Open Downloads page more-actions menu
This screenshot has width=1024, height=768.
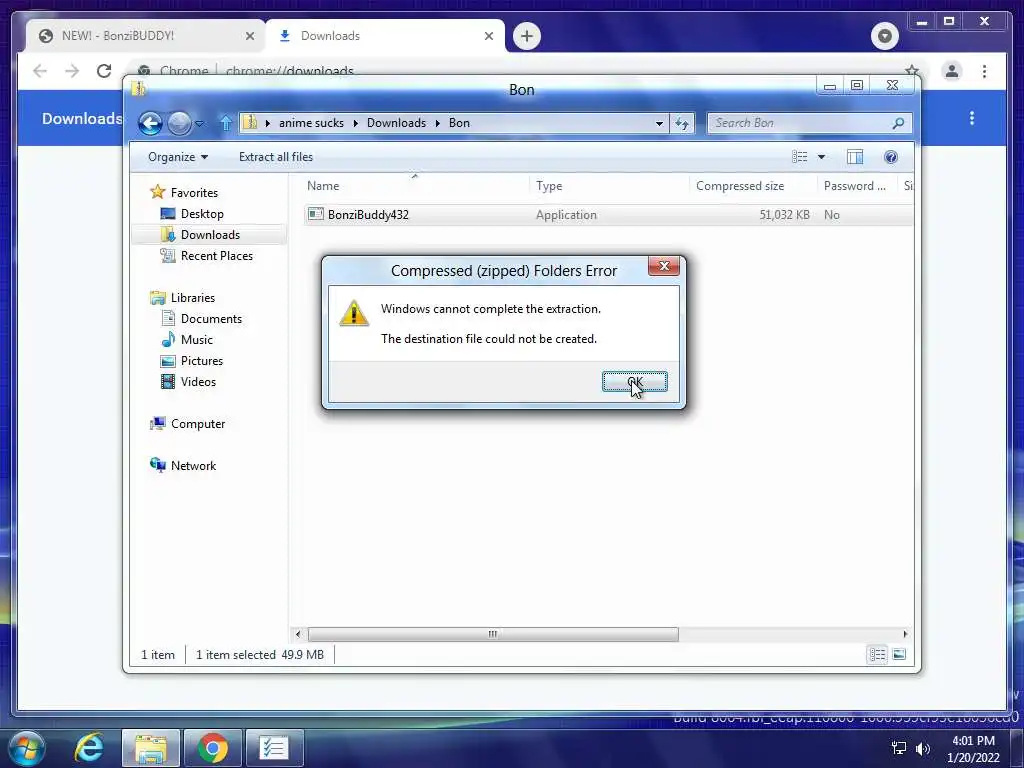coord(972,118)
